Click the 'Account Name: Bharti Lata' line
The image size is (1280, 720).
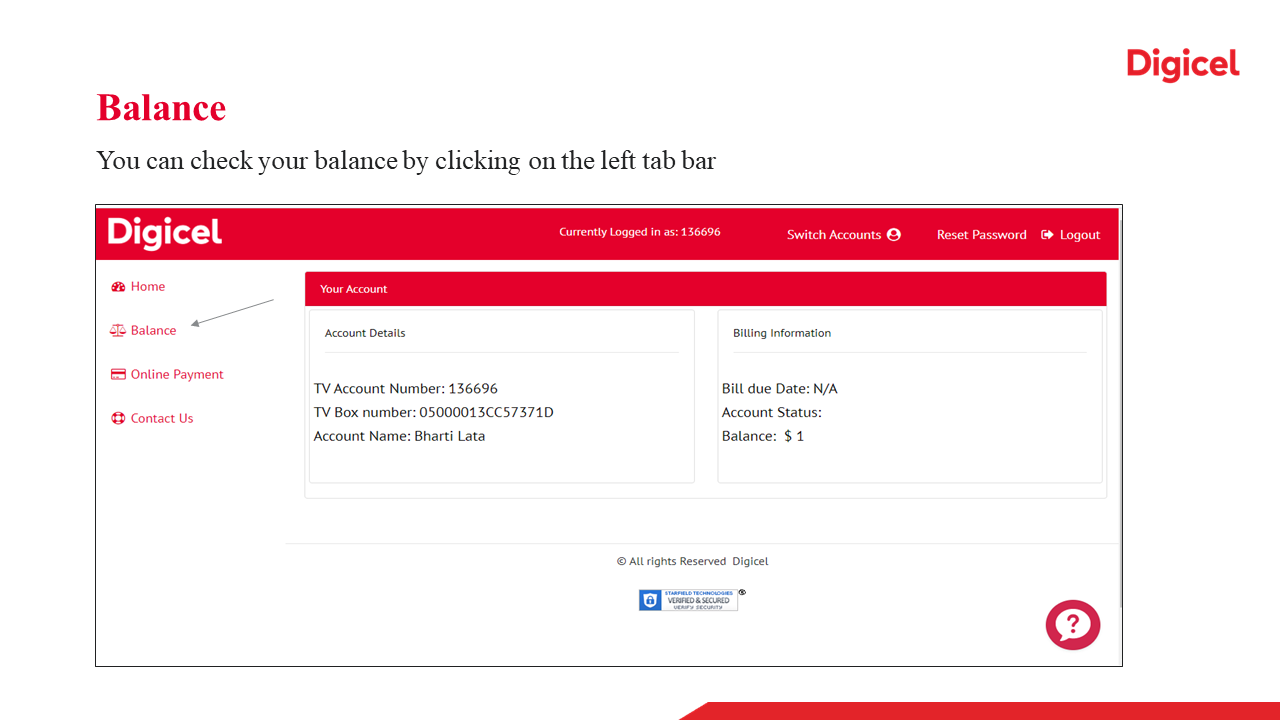[x=399, y=437]
